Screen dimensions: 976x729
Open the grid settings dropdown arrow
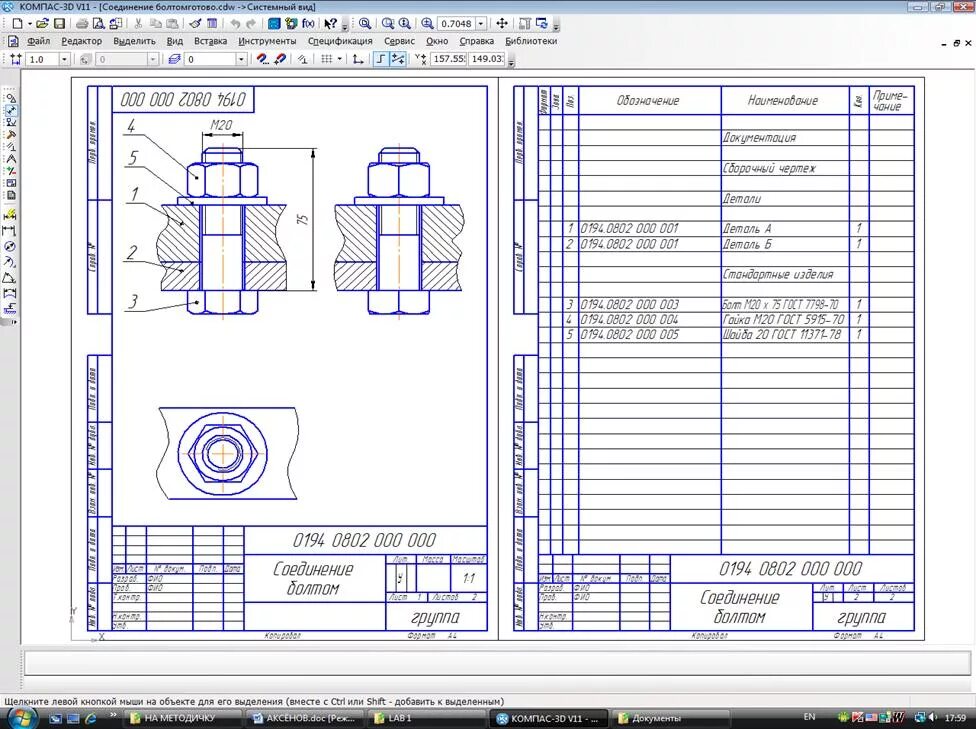(x=339, y=59)
